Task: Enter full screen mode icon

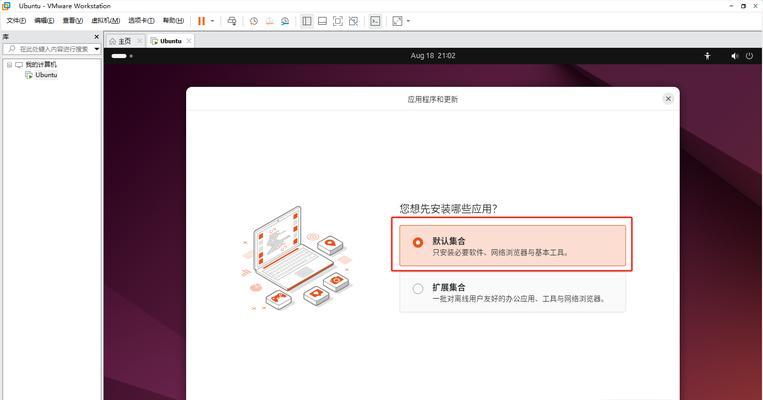Action: tap(338, 21)
